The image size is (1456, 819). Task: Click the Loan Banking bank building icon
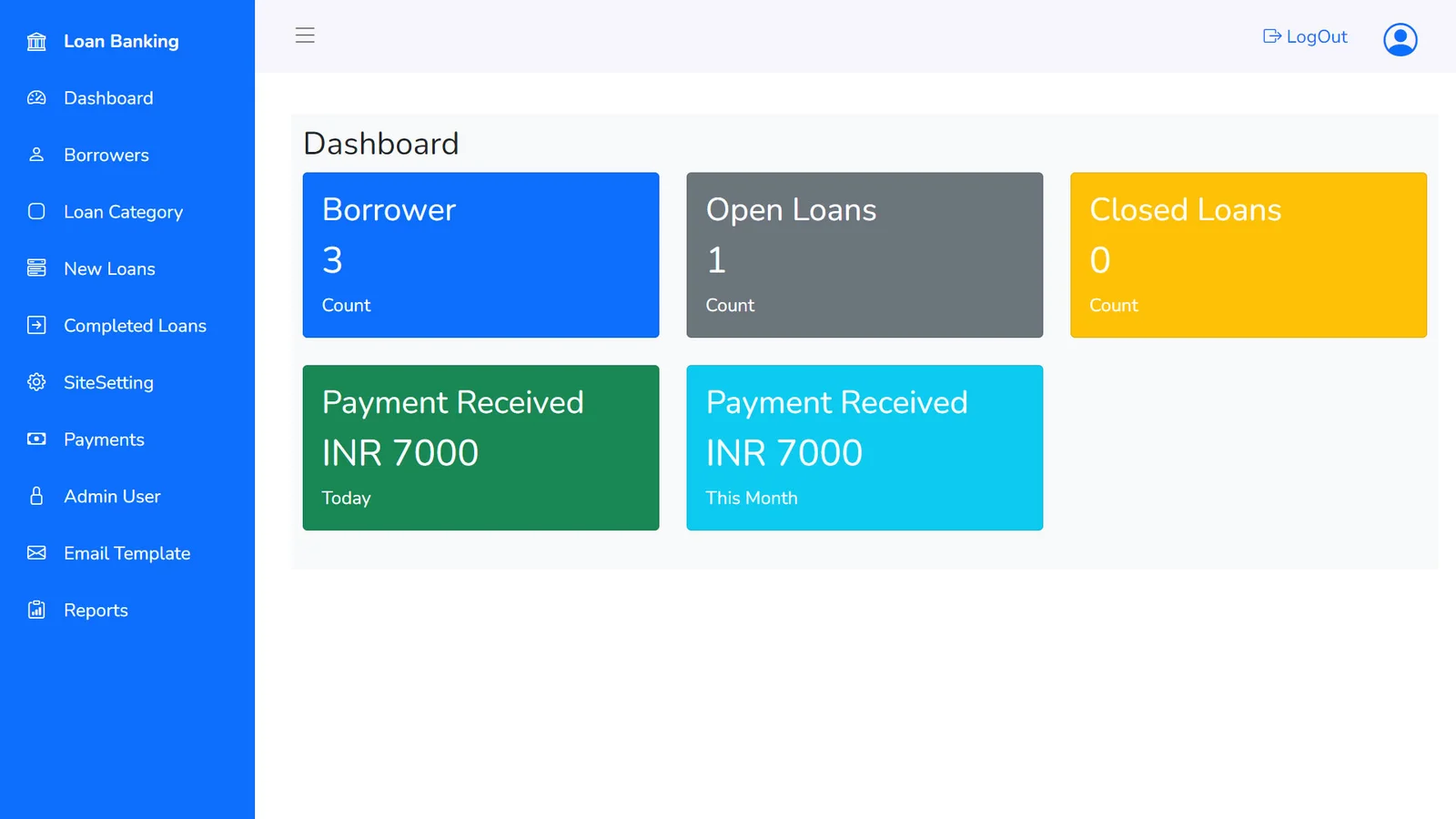36,42
